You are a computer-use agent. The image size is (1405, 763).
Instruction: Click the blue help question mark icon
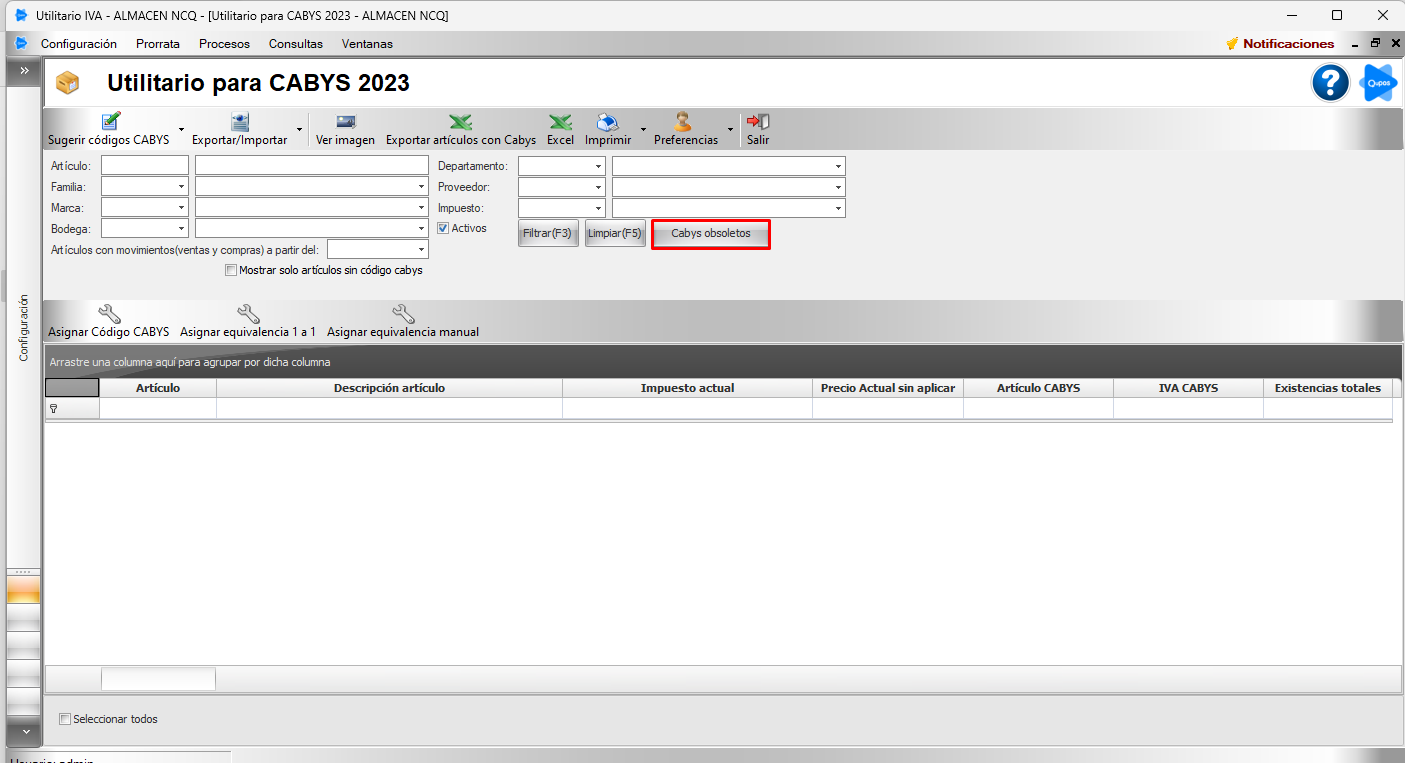point(1330,83)
